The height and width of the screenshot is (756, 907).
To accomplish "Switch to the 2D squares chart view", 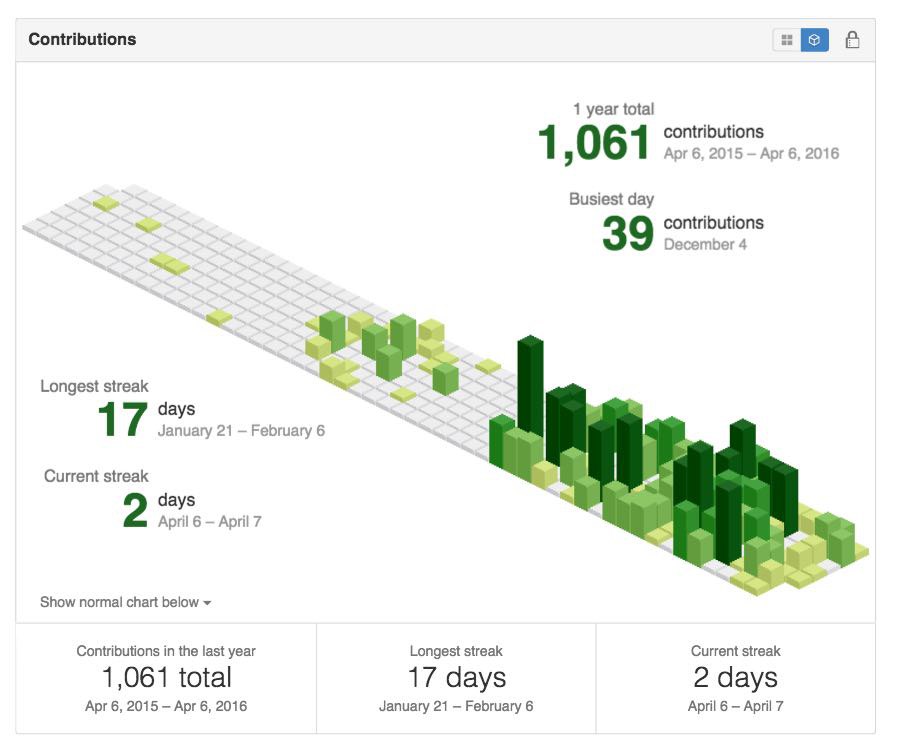I will (787, 40).
